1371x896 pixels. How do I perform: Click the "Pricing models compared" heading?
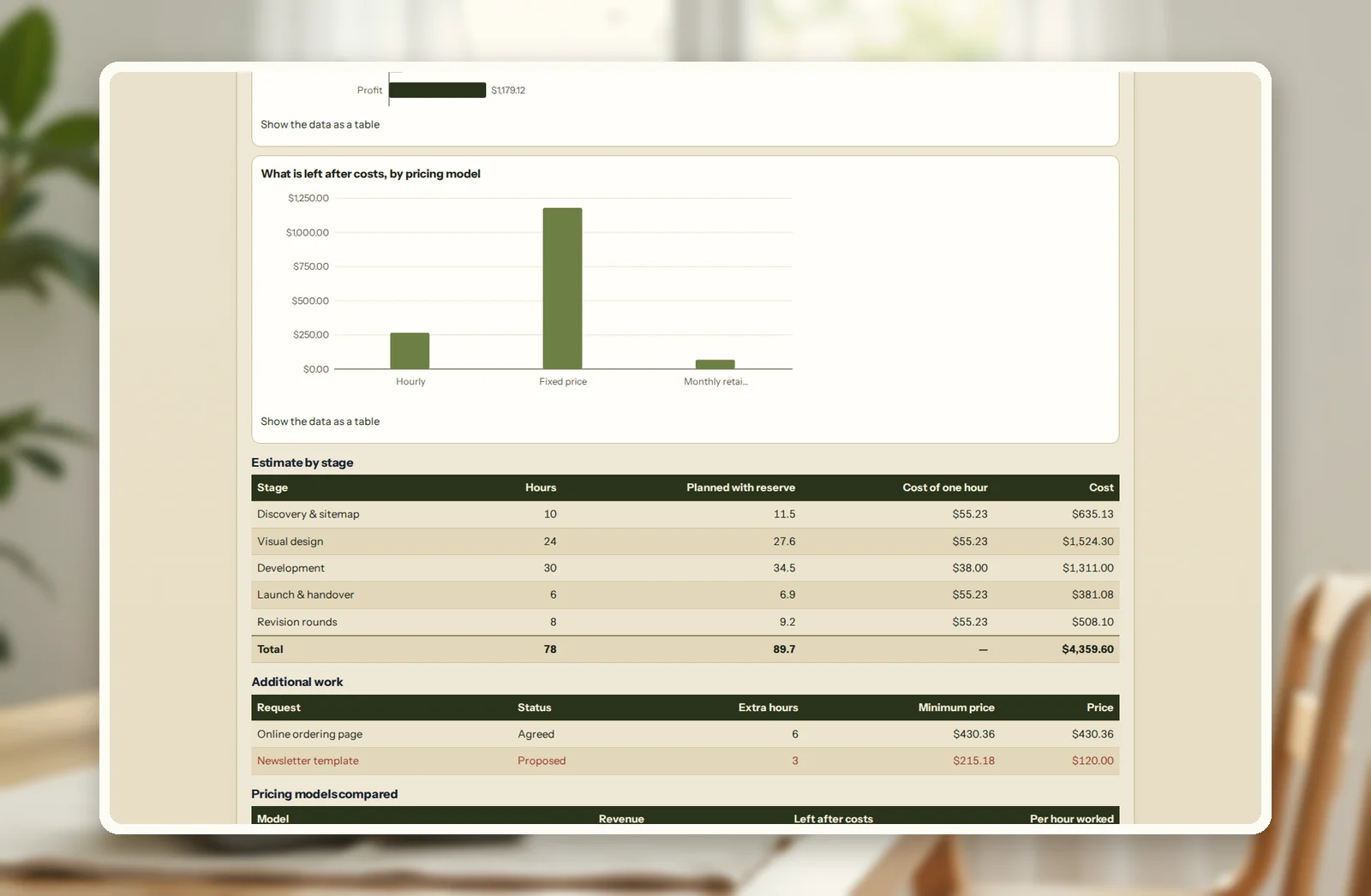point(325,794)
